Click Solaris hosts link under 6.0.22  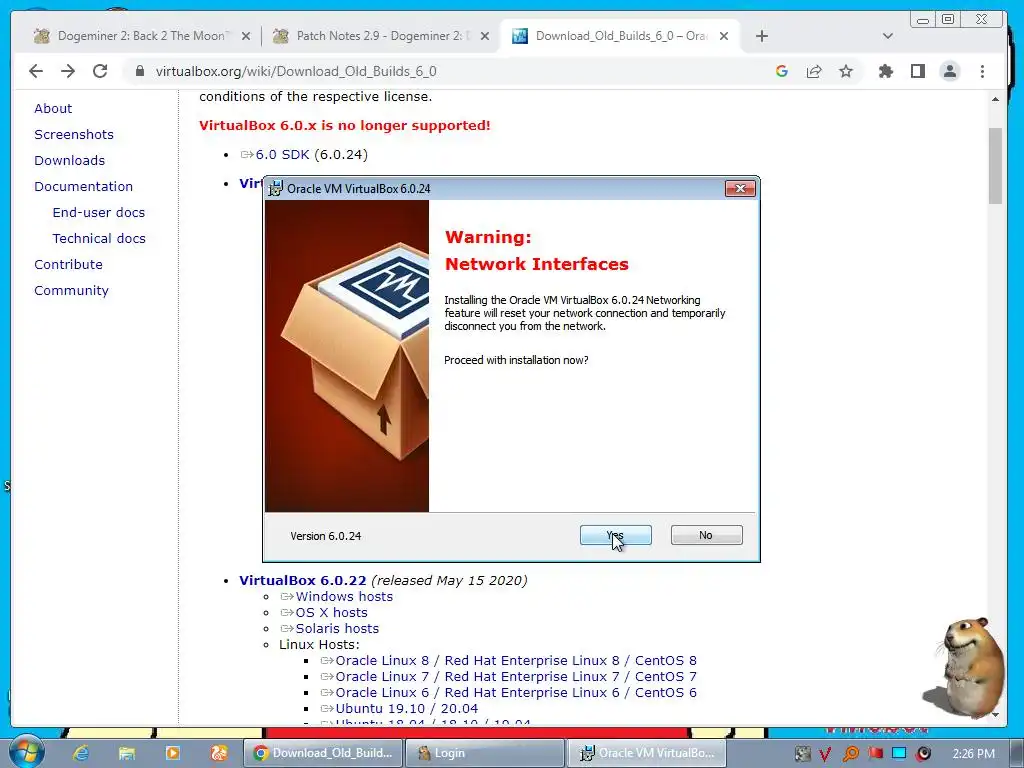click(337, 628)
